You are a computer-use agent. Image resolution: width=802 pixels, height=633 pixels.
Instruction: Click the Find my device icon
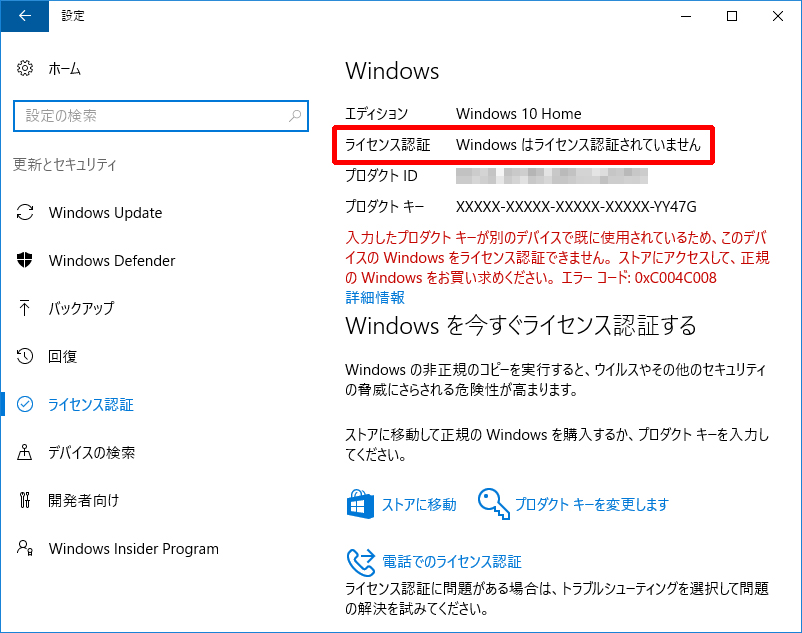click(x=25, y=452)
